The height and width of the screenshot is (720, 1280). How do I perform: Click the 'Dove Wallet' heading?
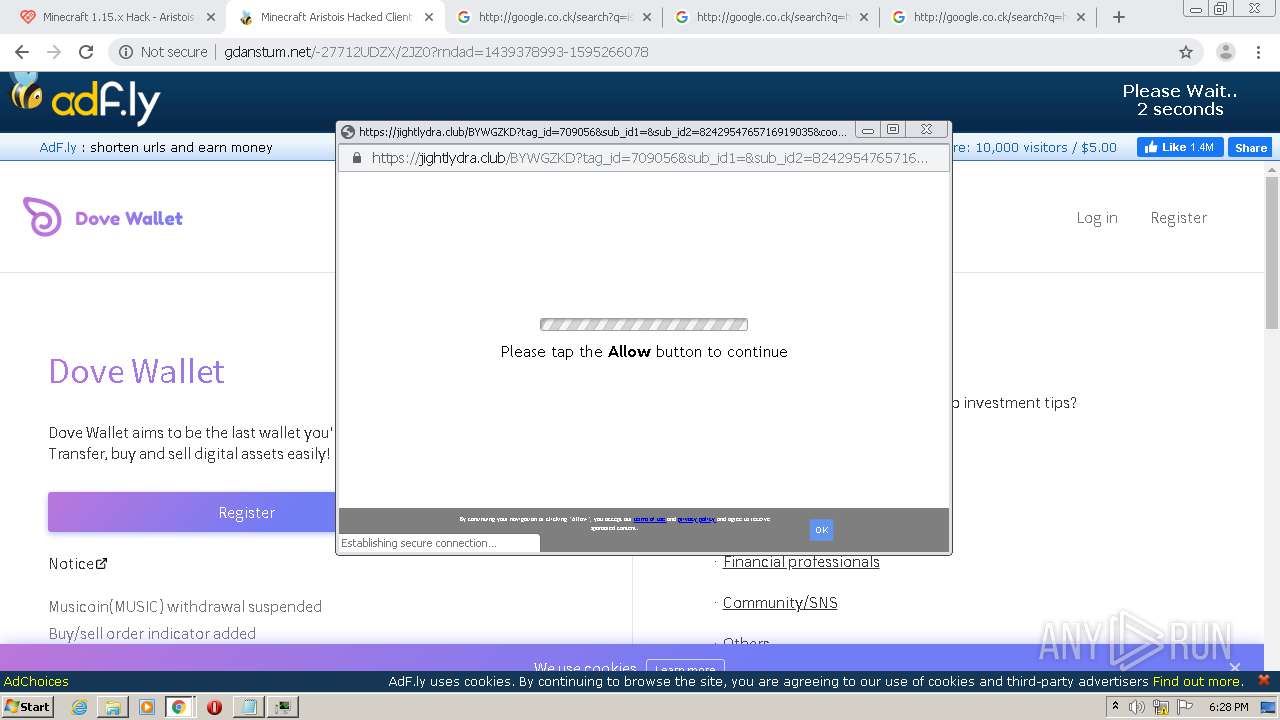[x=137, y=371]
